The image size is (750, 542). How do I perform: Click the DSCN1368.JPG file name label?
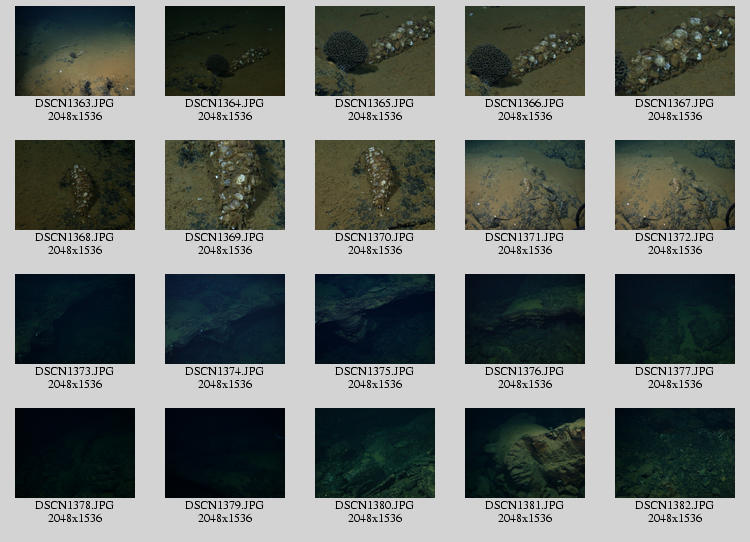[75, 237]
